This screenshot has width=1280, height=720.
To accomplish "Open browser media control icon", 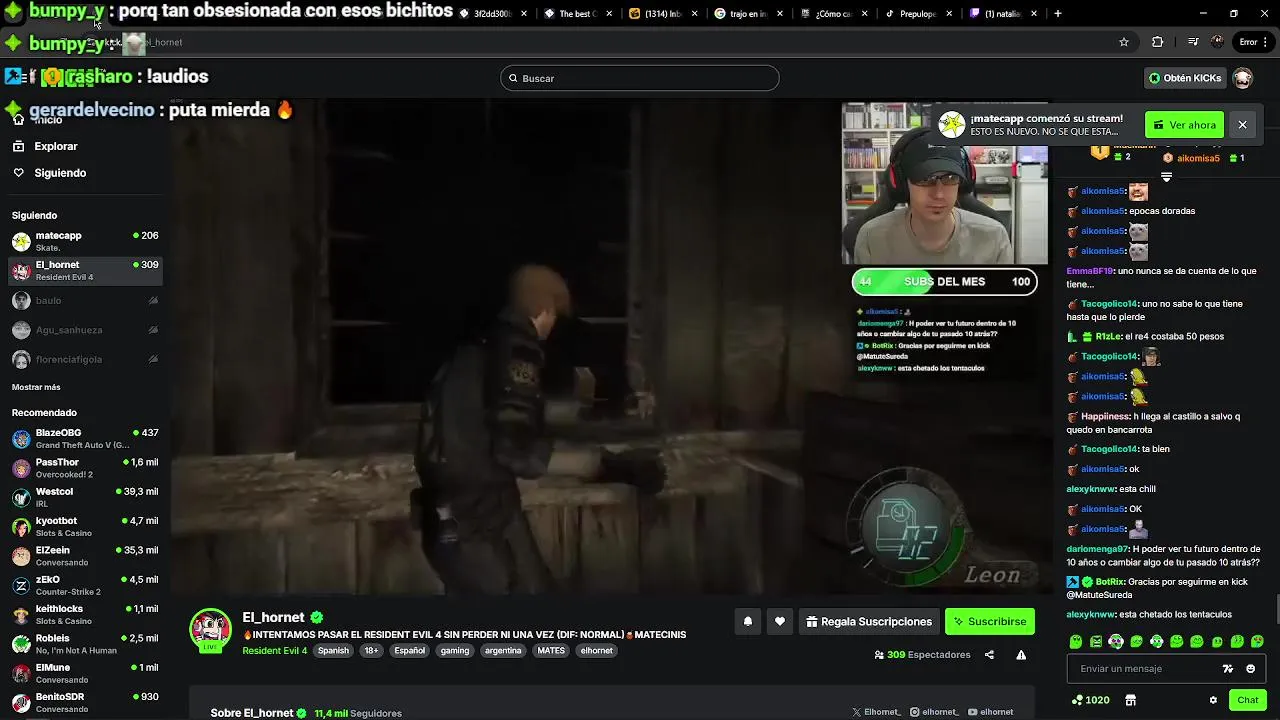I will pyautogui.click(x=1193, y=42).
